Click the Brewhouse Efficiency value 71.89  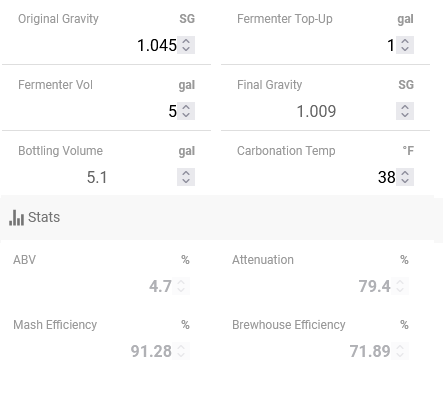click(x=370, y=351)
